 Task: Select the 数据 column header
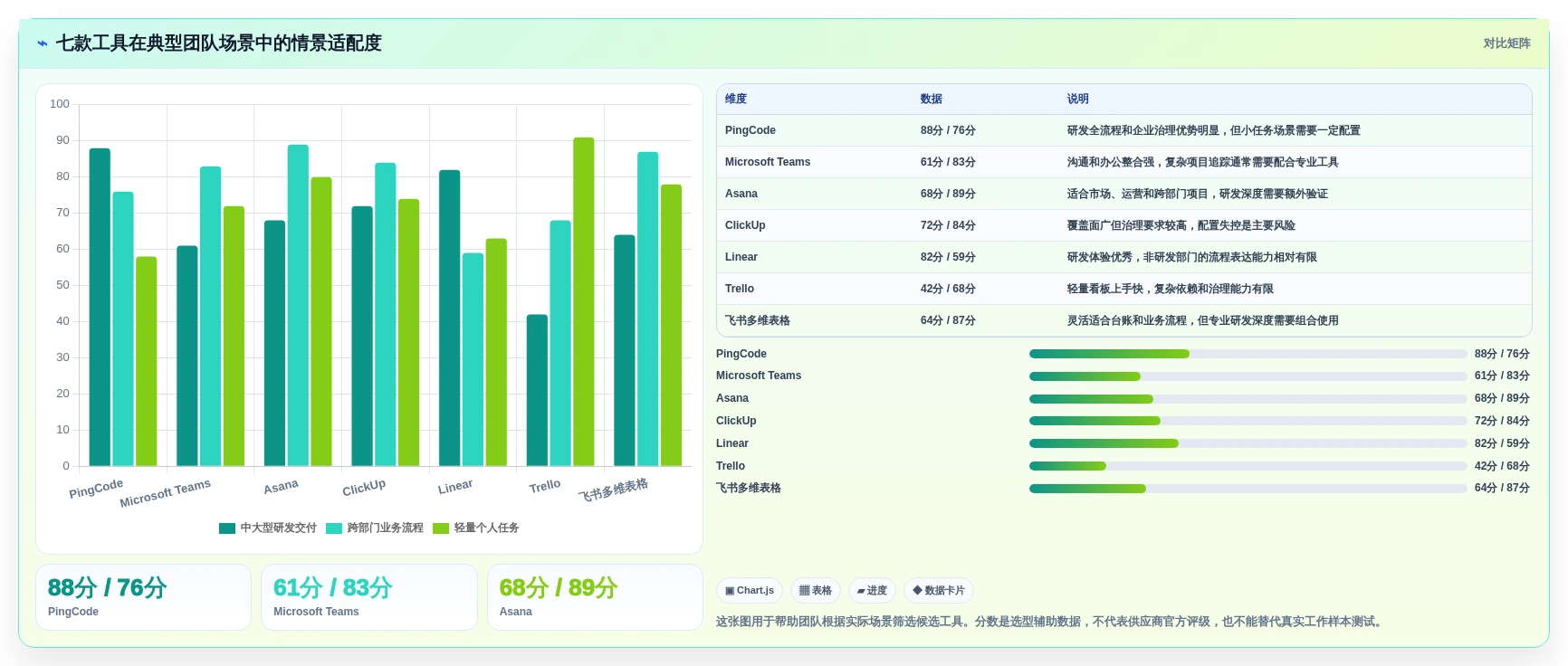coord(932,99)
